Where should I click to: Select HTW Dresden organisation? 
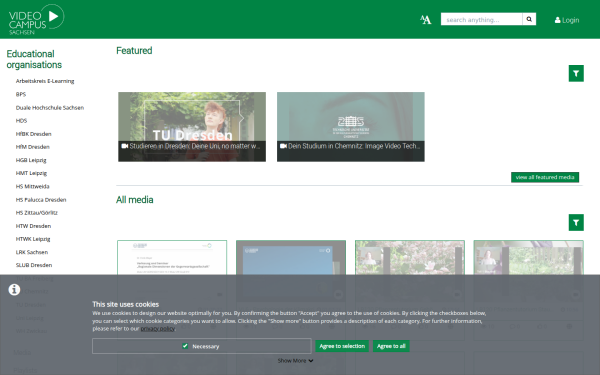[33, 226]
